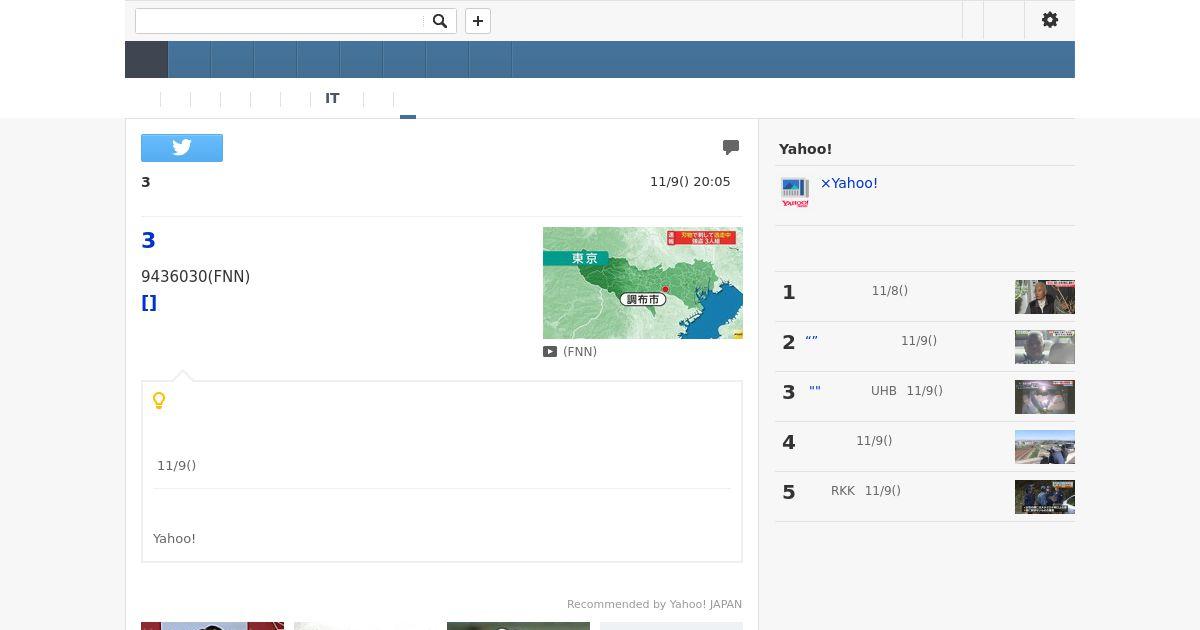Click the "9436030(FNN)" summary text
This screenshot has height=630, width=1200.
(196, 277)
